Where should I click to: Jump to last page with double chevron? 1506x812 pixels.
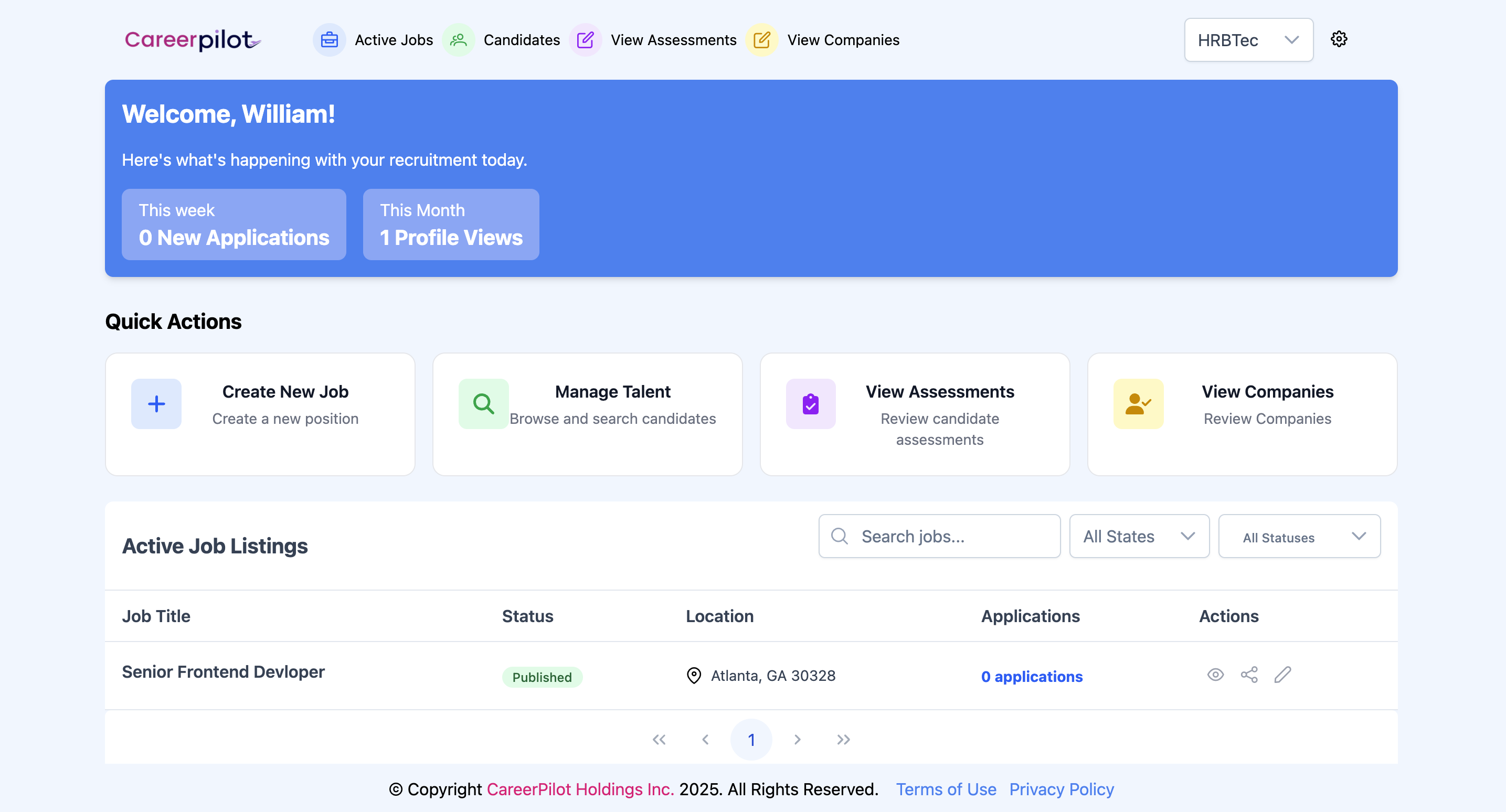(843, 740)
